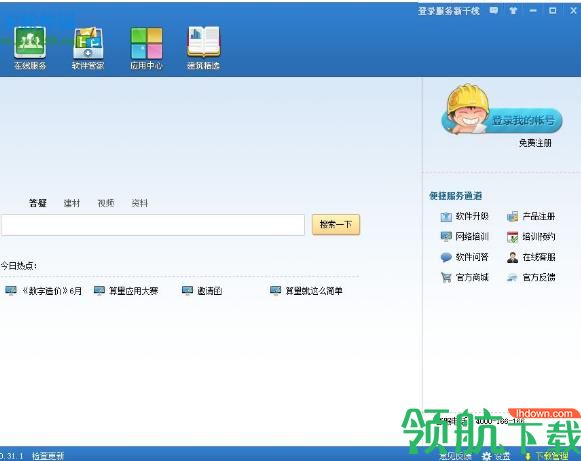Click monitor icon beside 算量应用大赛
The height and width of the screenshot is (461, 581).
(x=99, y=291)
